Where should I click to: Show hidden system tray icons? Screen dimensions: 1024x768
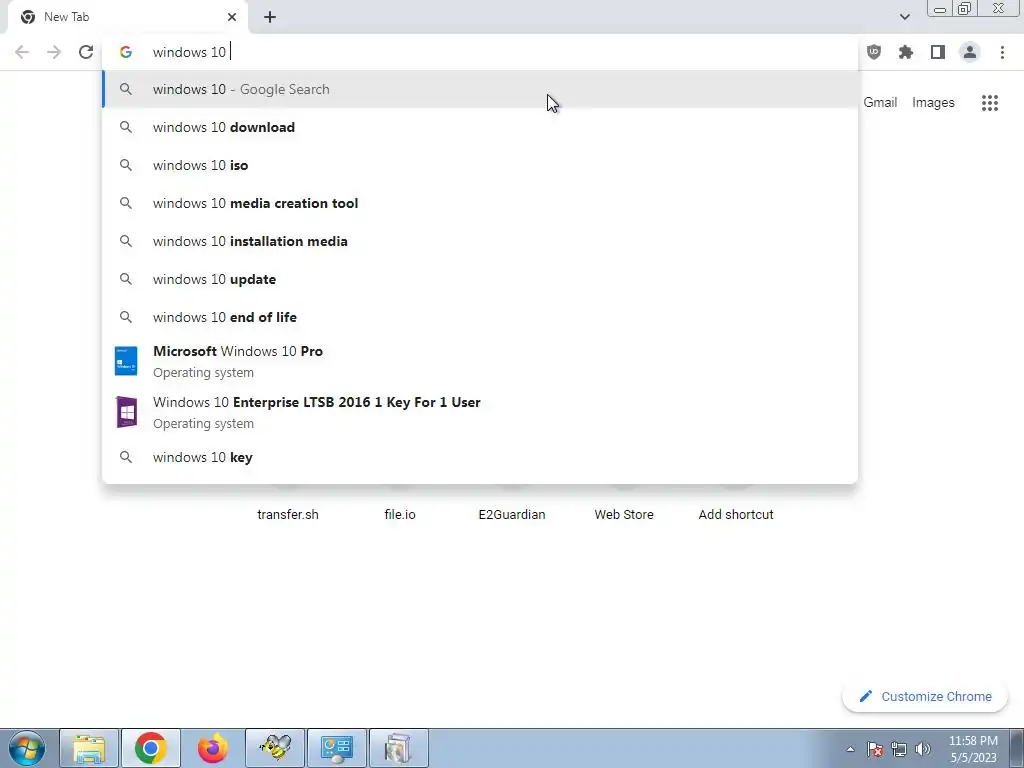(x=850, y=749)
